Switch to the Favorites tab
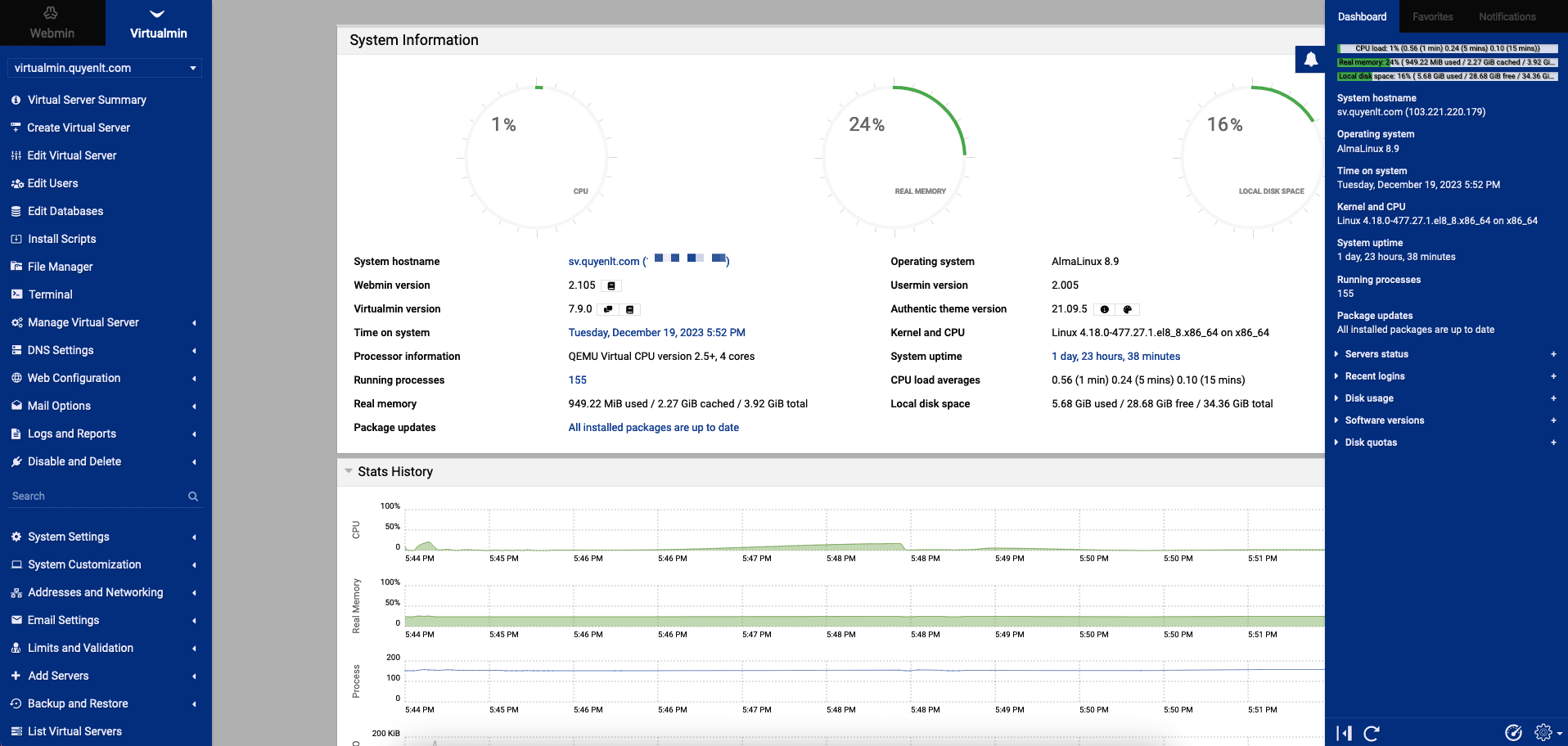The width and height of the screenshot is (1568, 746). coord(1432,16)
